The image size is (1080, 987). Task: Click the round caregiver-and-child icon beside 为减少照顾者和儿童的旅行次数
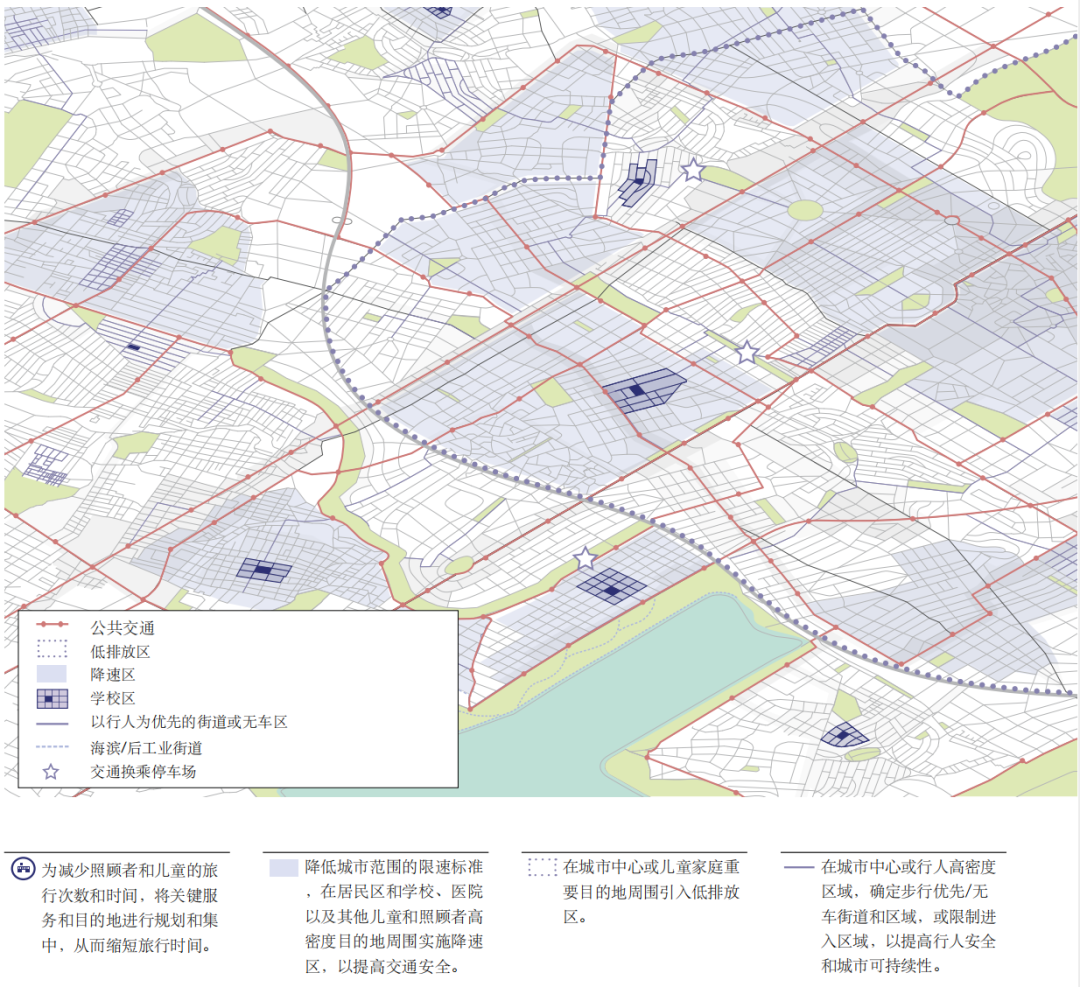23,868
